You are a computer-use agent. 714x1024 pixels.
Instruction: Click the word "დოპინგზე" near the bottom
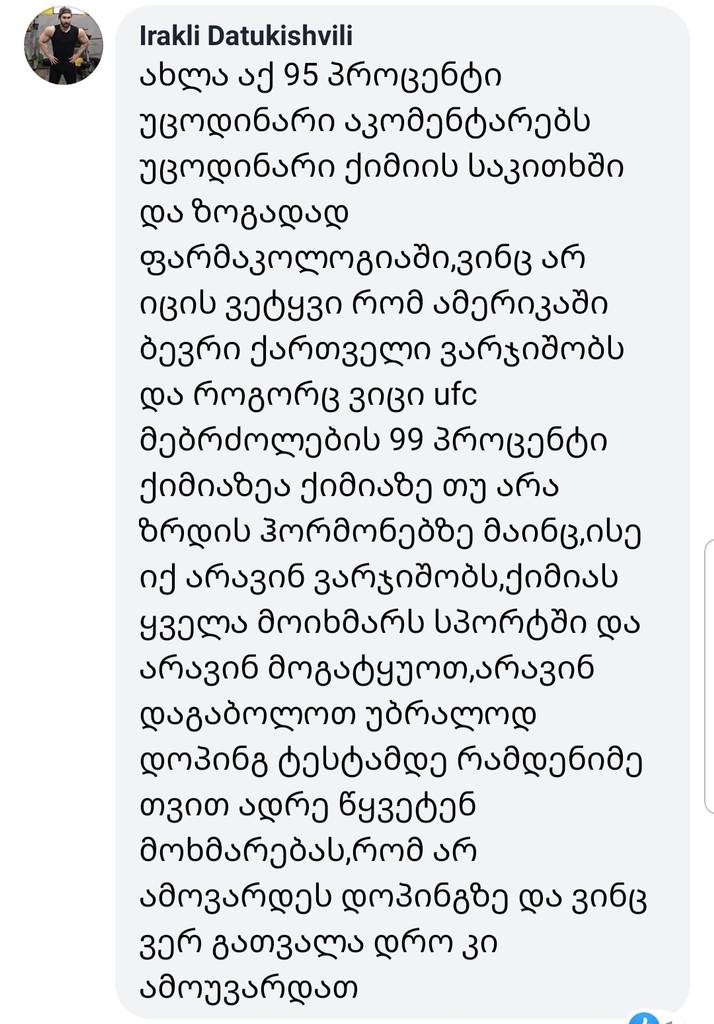[423, 898]
